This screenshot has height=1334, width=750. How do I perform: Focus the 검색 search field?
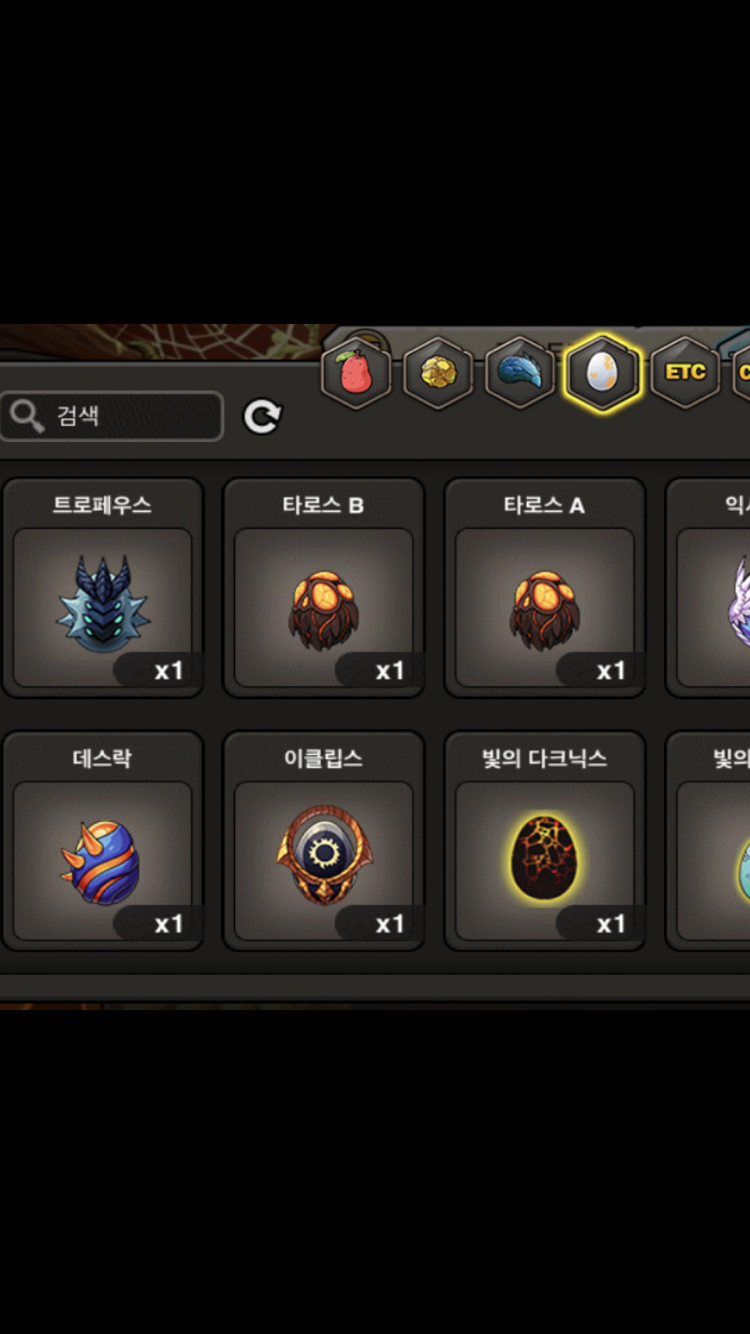111,416
